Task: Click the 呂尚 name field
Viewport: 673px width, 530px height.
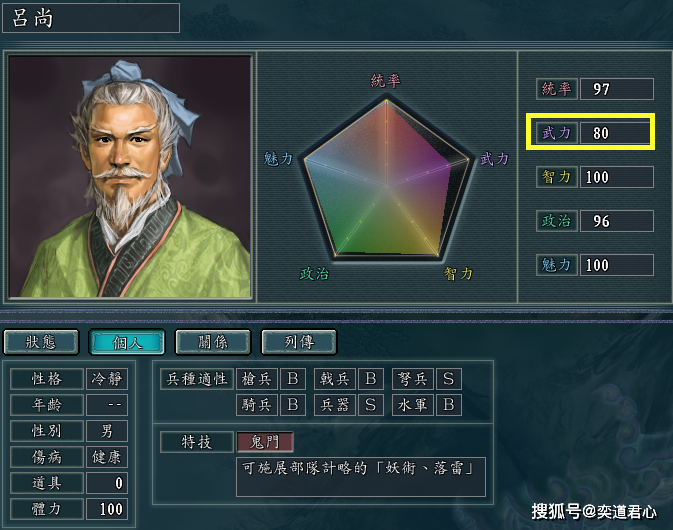Action: [x=91, y=18]
